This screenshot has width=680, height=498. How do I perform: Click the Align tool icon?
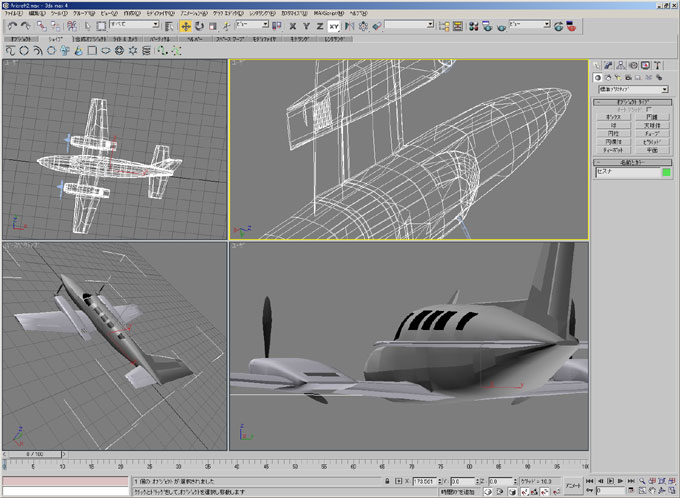376,26
